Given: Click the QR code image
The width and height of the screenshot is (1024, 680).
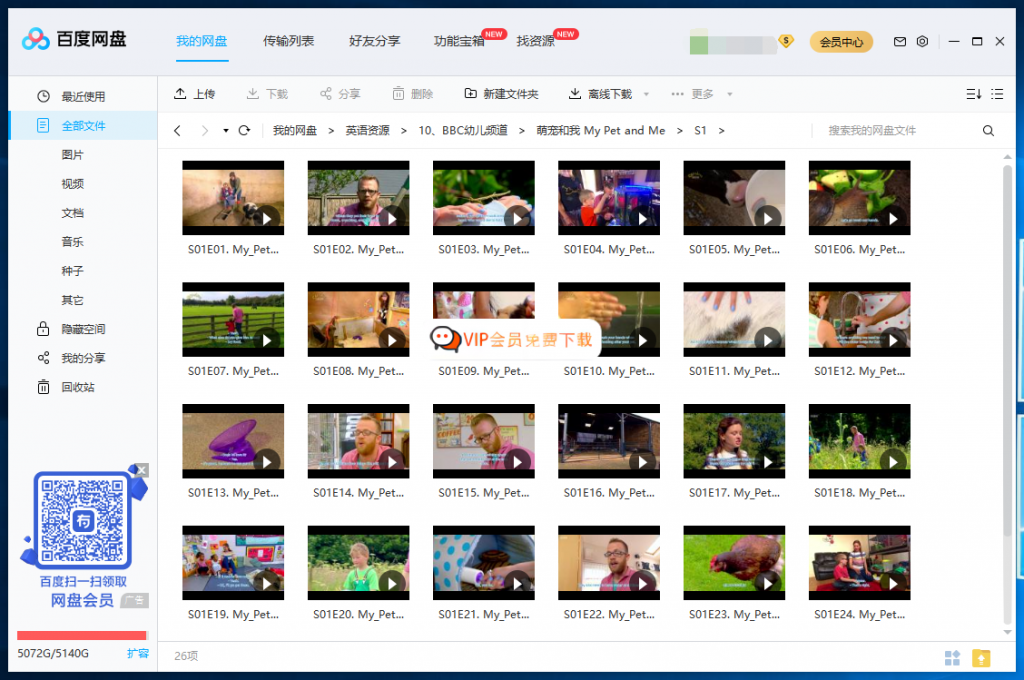Looking at the screenshot, I should coord(82,521).
